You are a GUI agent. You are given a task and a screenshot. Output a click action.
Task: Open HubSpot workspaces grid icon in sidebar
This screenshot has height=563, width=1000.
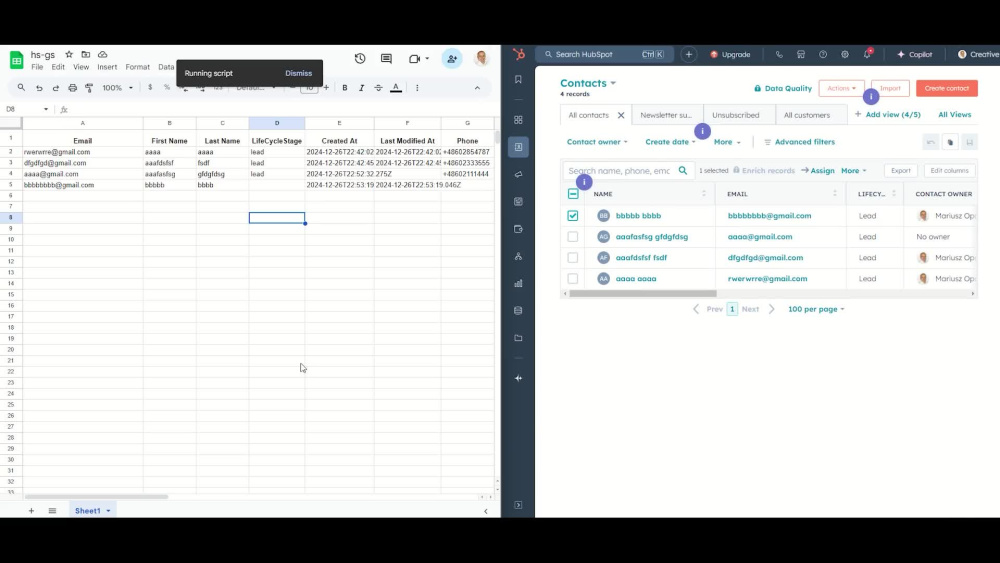518,120
